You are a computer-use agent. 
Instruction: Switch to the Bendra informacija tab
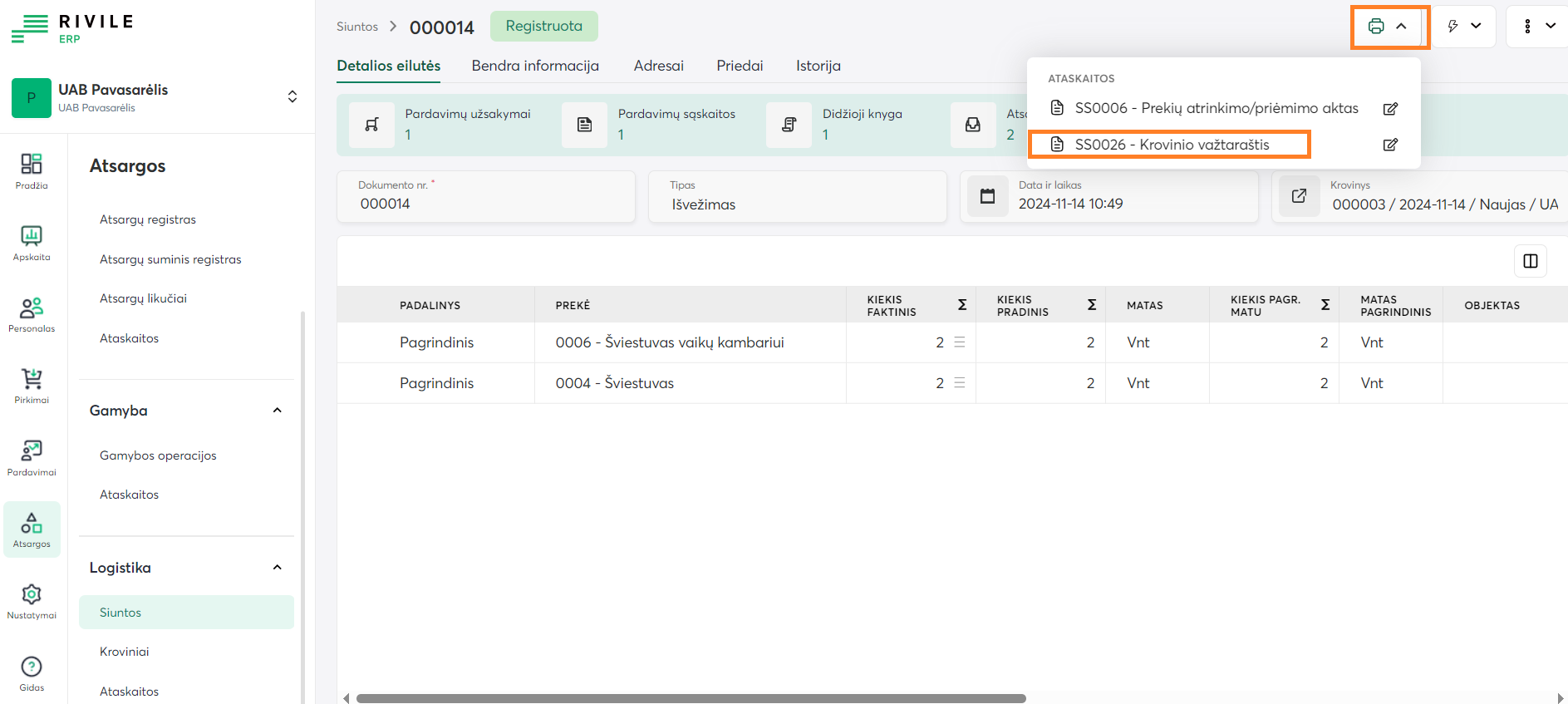(x=535, y=66)
